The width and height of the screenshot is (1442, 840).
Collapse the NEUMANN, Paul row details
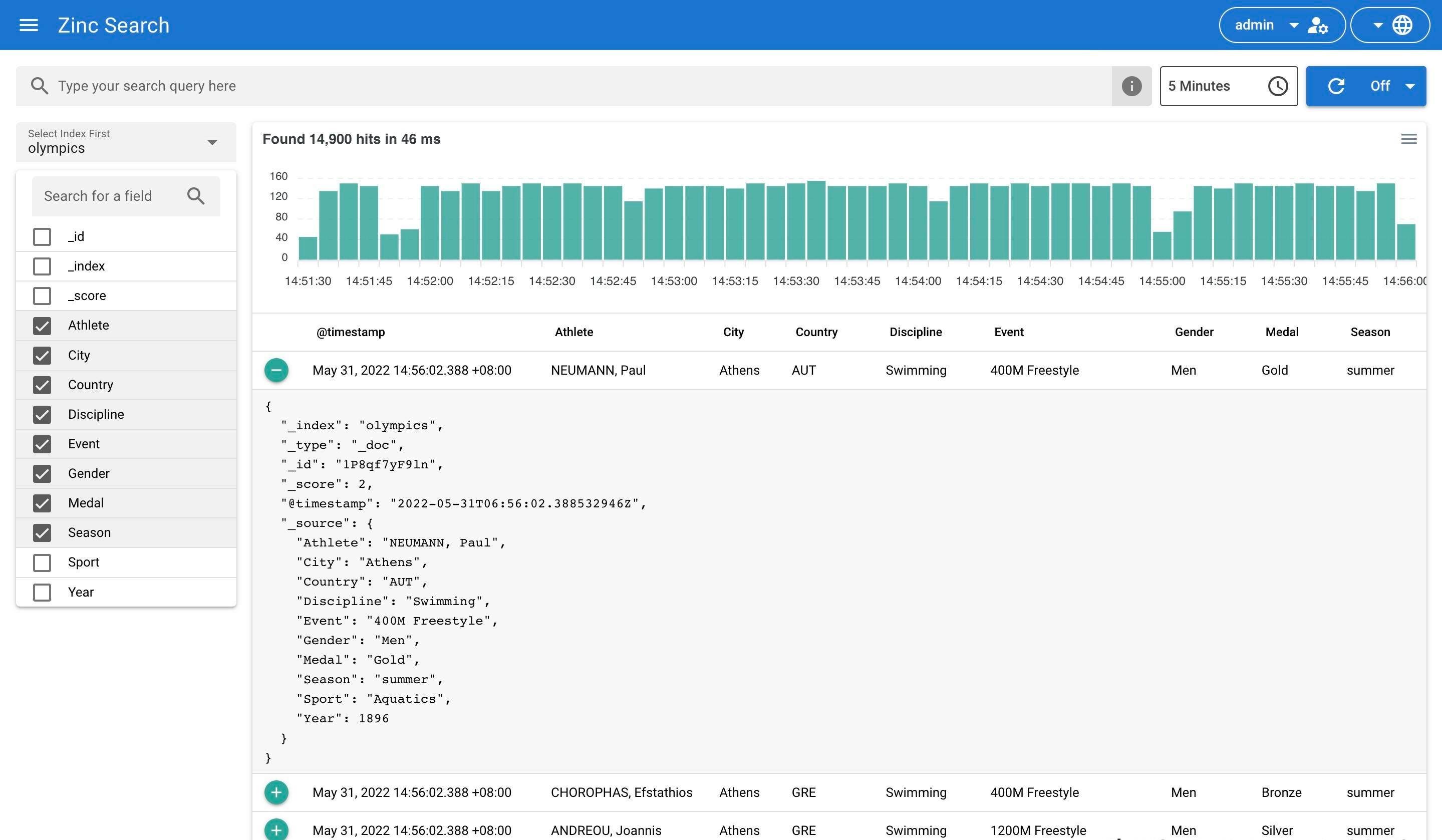(276, 370)
